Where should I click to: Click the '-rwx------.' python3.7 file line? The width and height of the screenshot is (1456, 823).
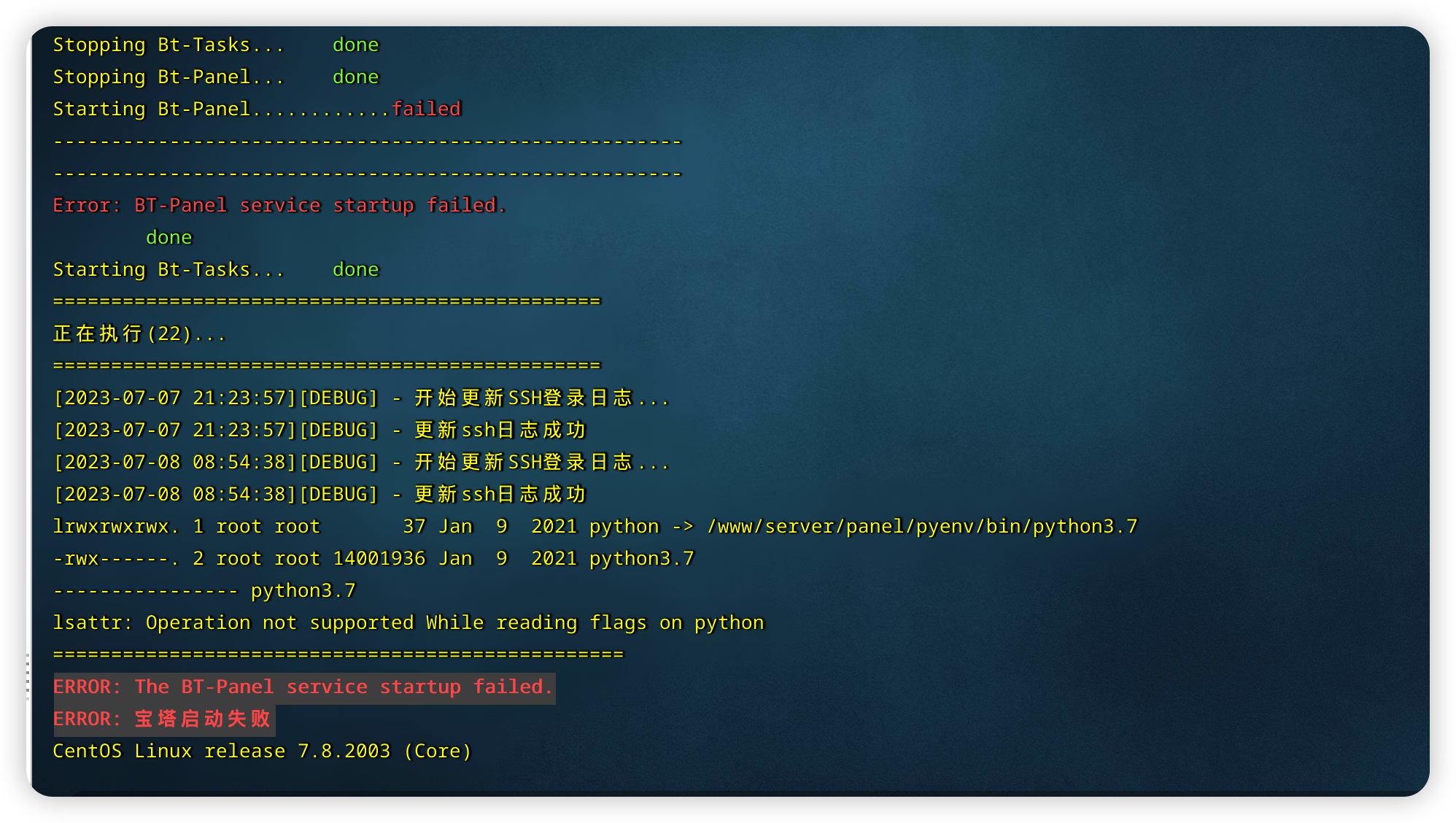point(373,559)
